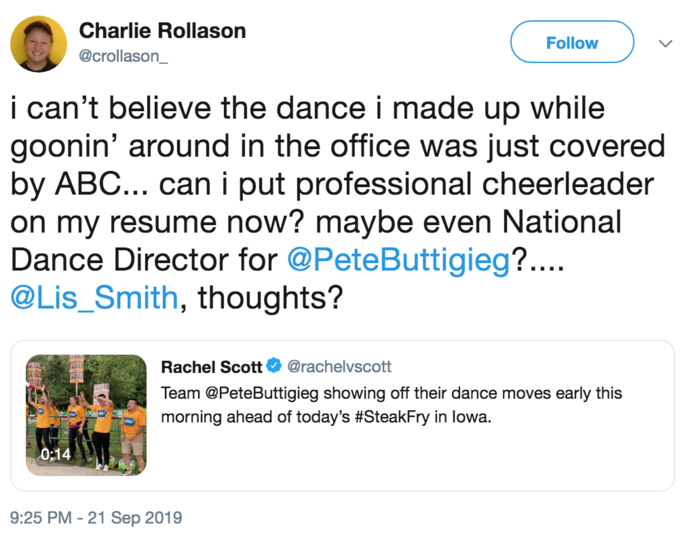Open the tweet options chevron next to Follow

point(665,43)
